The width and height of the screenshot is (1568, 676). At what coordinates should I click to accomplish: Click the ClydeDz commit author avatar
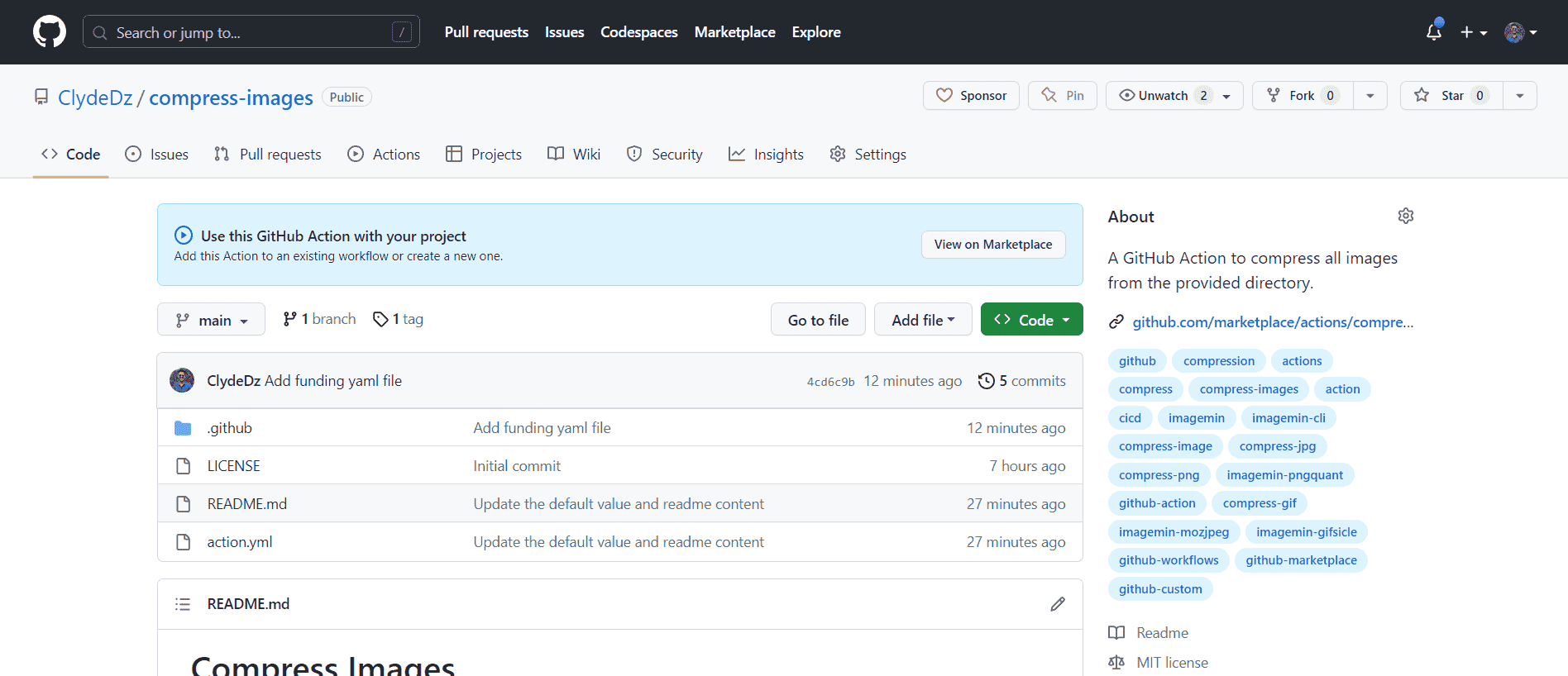[182, 381]
